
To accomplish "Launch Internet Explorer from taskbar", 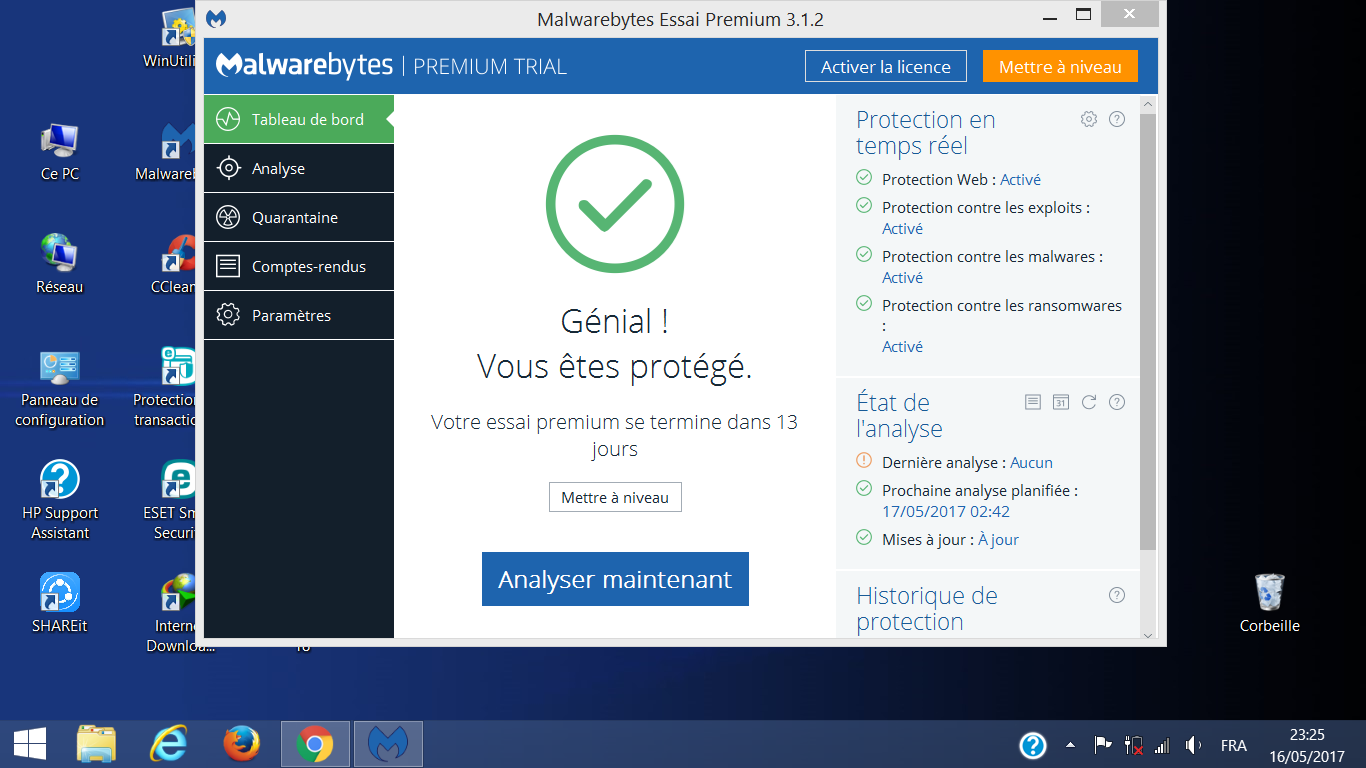I will coord(168,744).
